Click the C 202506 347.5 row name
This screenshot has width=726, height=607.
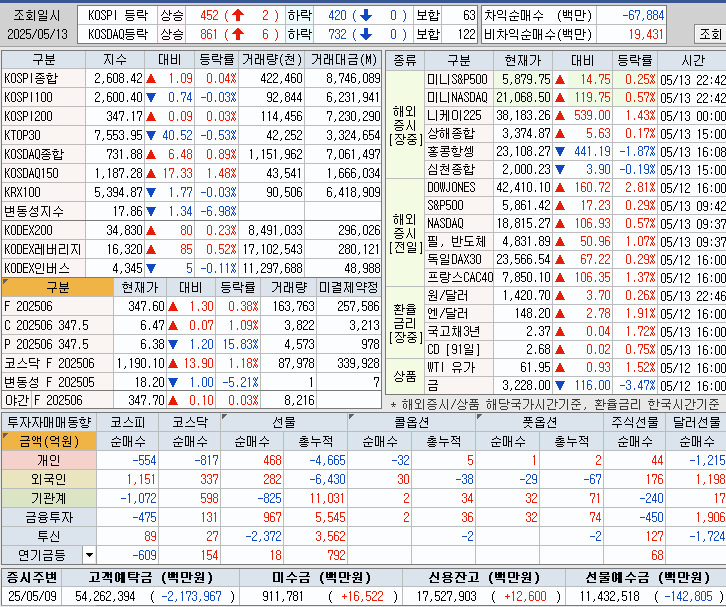[x=46, y=325]
